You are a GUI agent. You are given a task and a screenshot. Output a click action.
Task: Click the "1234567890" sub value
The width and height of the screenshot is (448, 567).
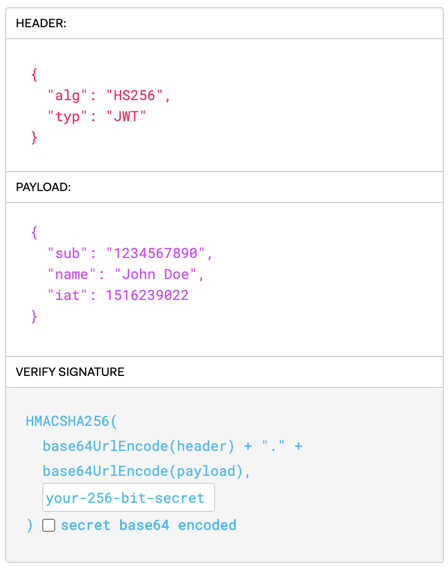click(155, 253)
